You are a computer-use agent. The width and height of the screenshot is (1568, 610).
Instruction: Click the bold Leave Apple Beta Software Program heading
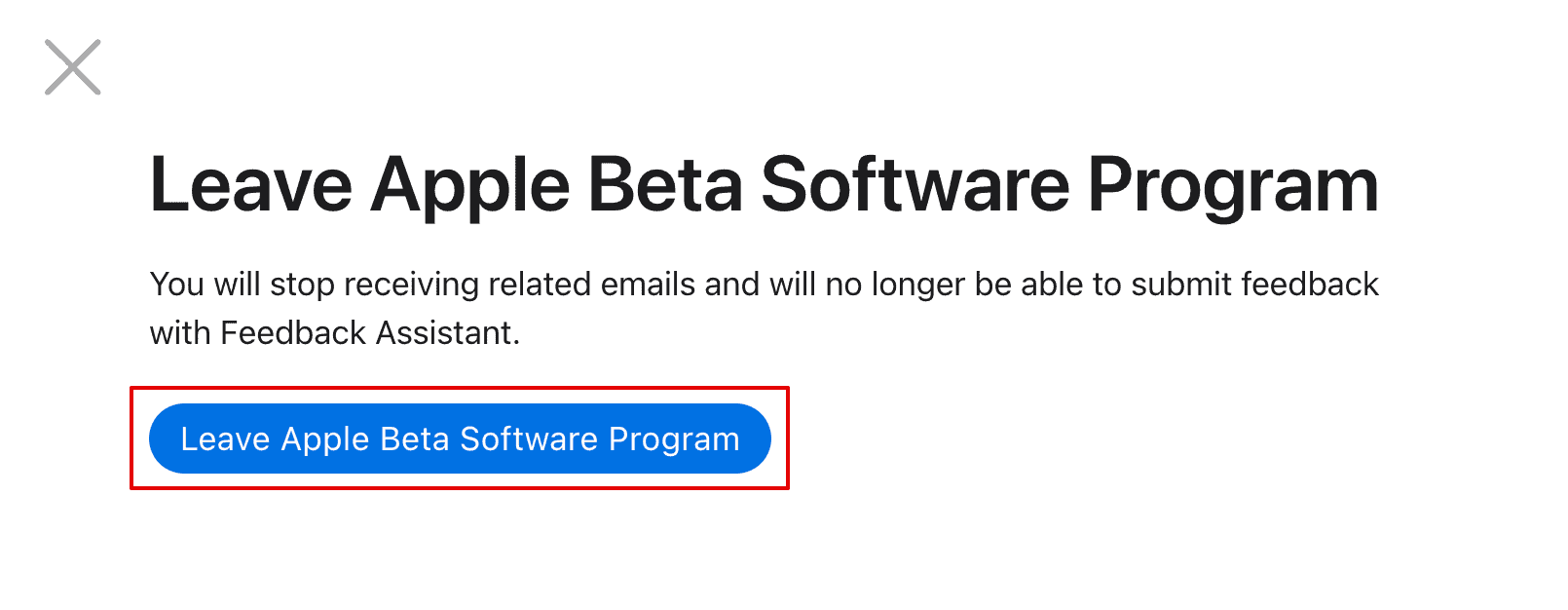pos(764,185)
